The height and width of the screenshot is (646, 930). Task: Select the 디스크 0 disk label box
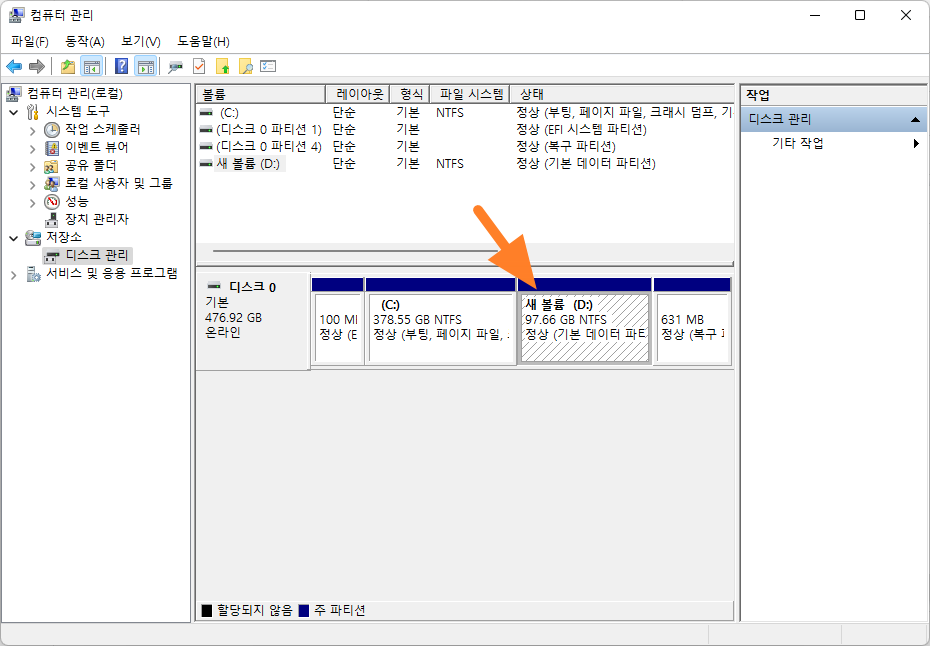click(x=253, y=321)
